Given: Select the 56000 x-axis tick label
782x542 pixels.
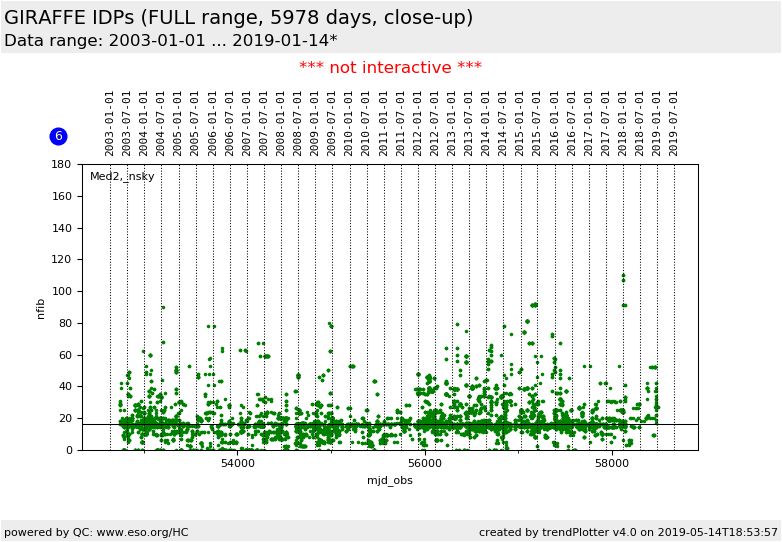Looking at the screenshot, I should coord(425,464).
